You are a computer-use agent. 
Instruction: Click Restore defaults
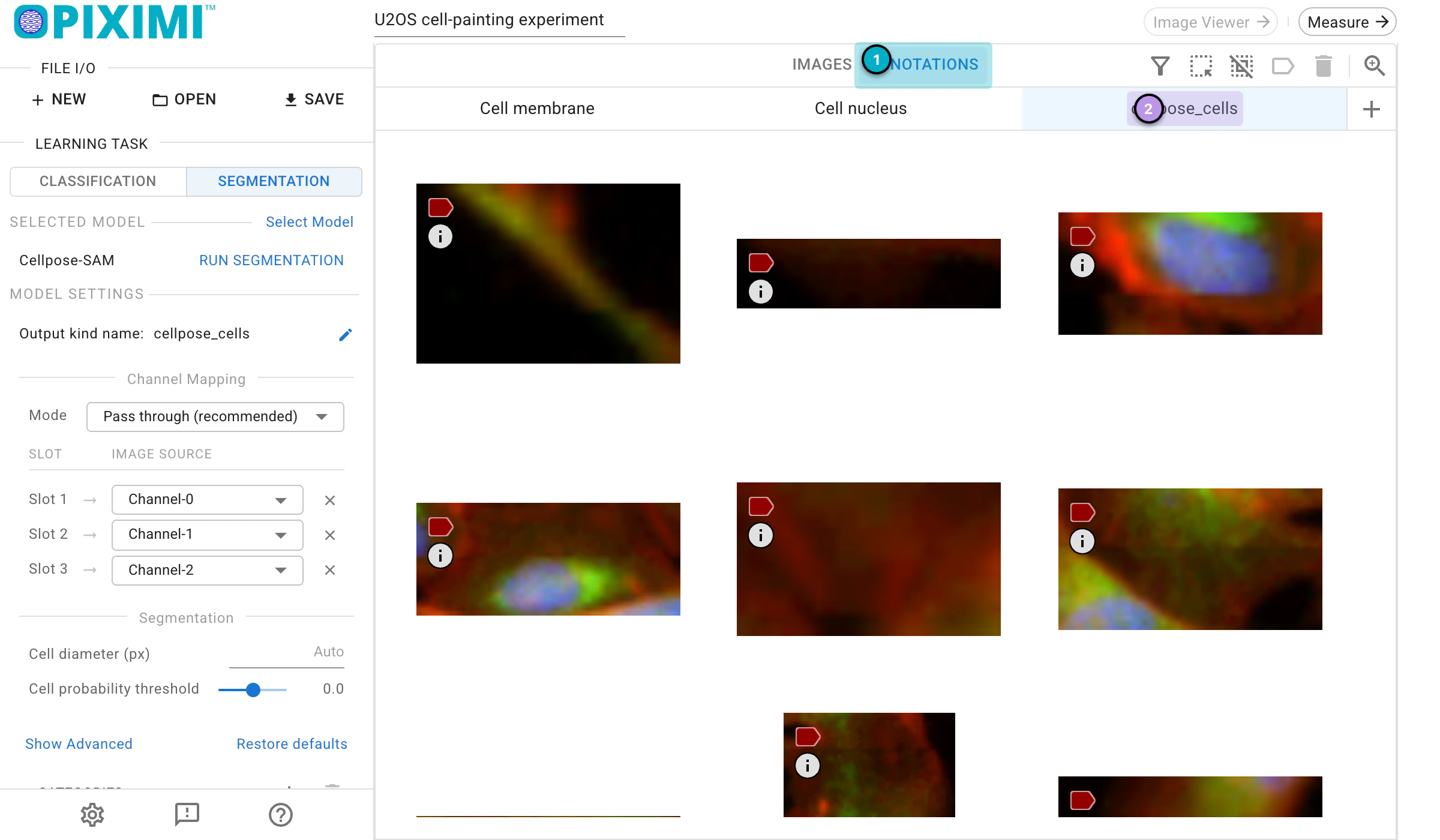click(292, 744)
